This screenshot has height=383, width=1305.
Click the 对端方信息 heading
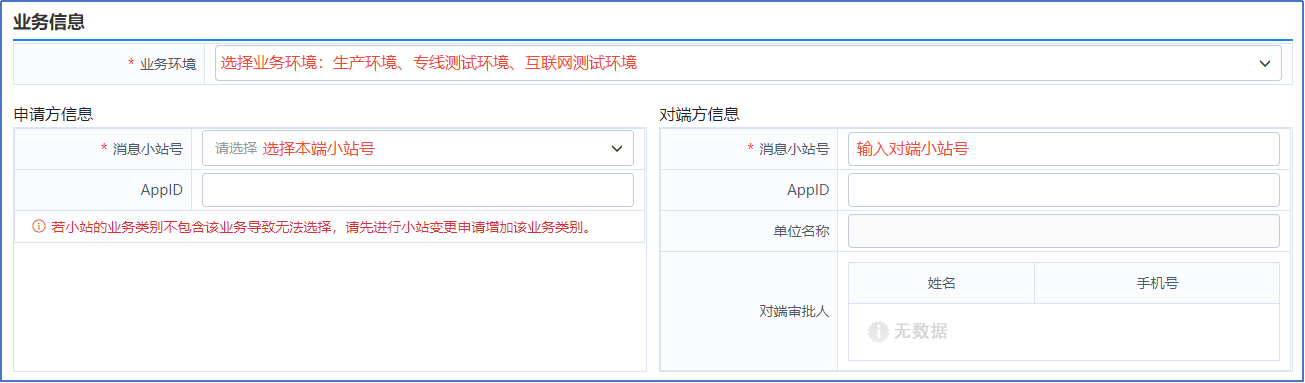pos(700,114)
